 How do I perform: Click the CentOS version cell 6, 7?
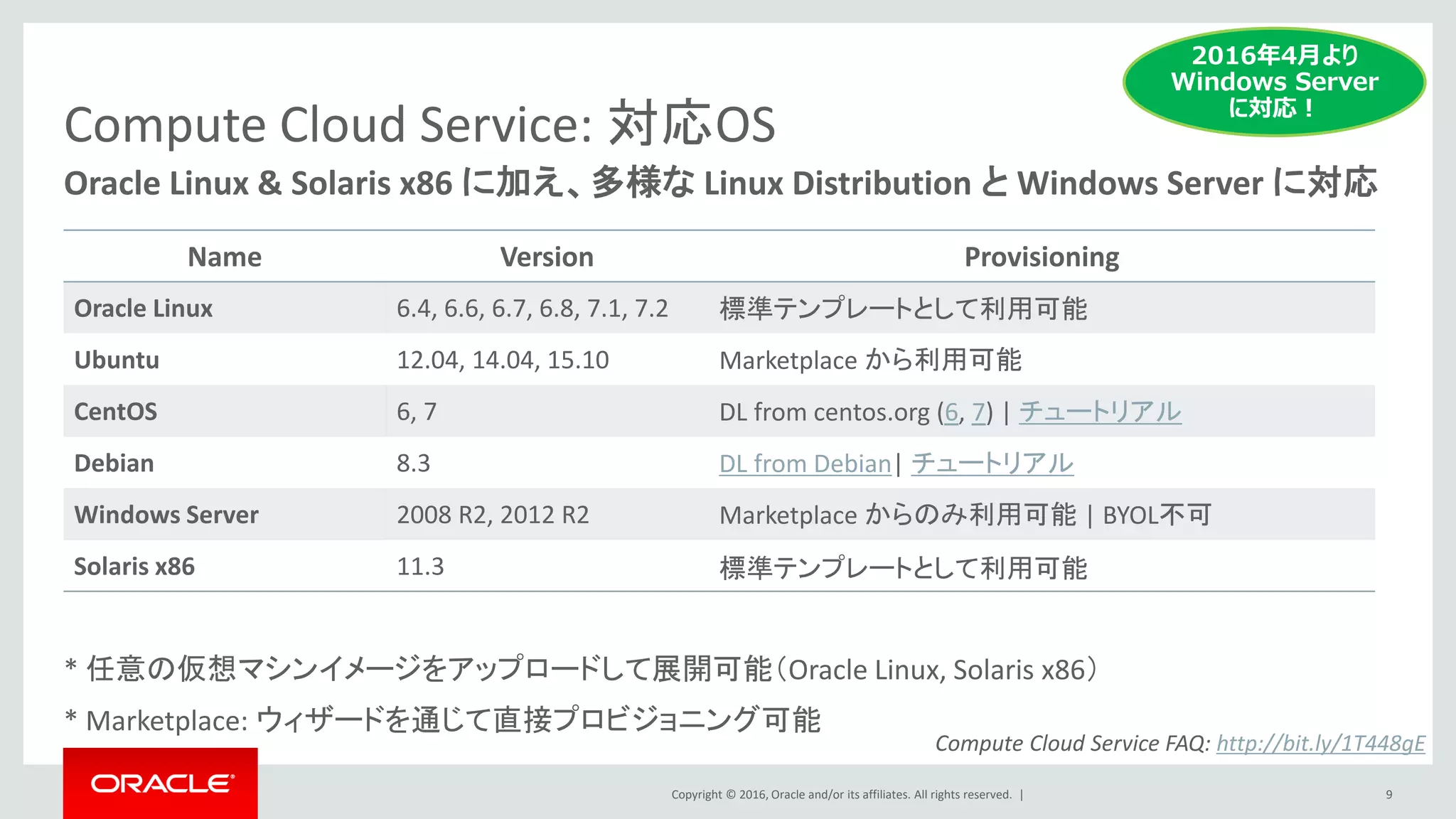tap(417, 412)
